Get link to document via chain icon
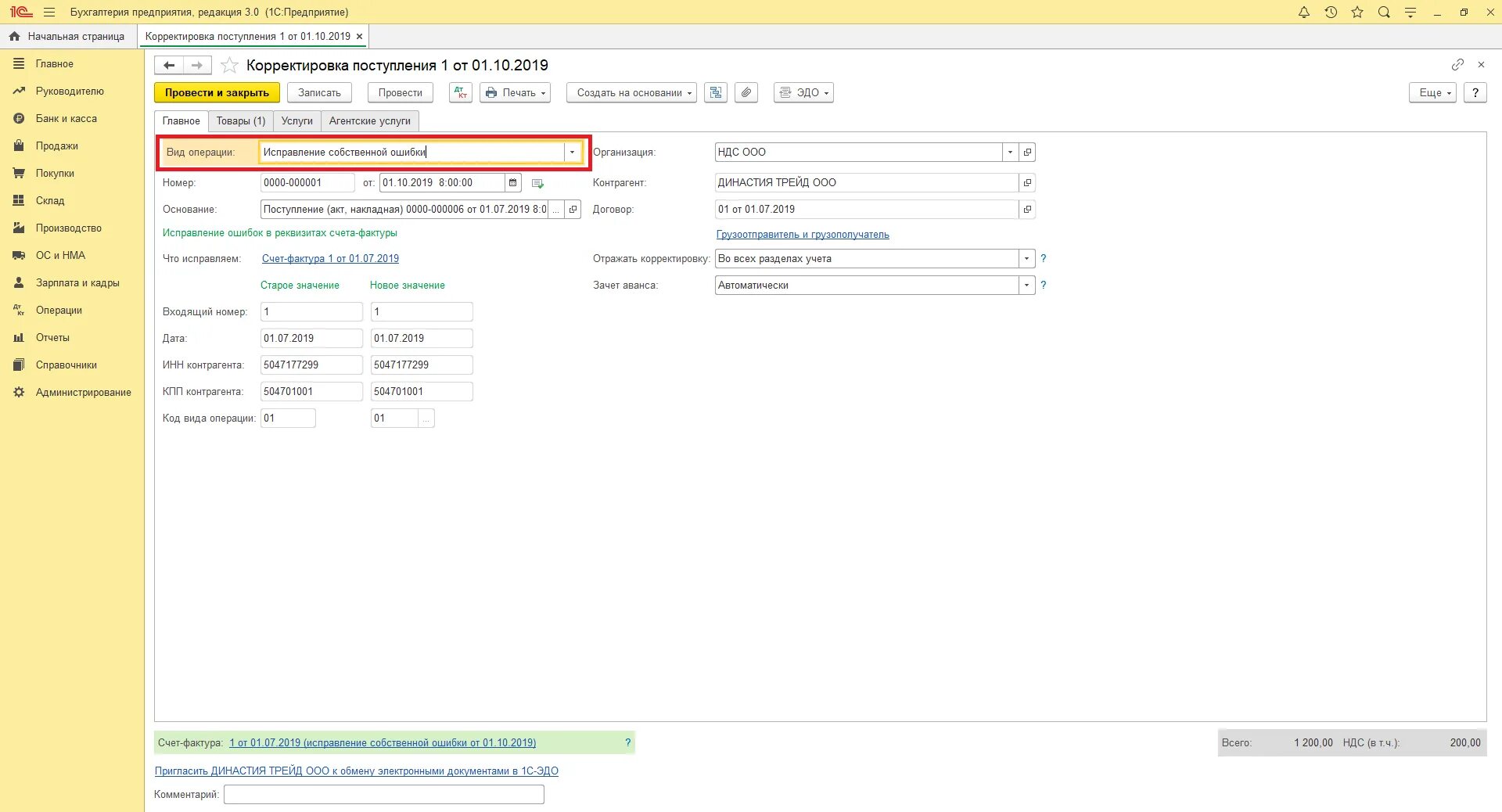Screen dimensions: 1502x812 pyautogui.click(x=1457, y=64)
